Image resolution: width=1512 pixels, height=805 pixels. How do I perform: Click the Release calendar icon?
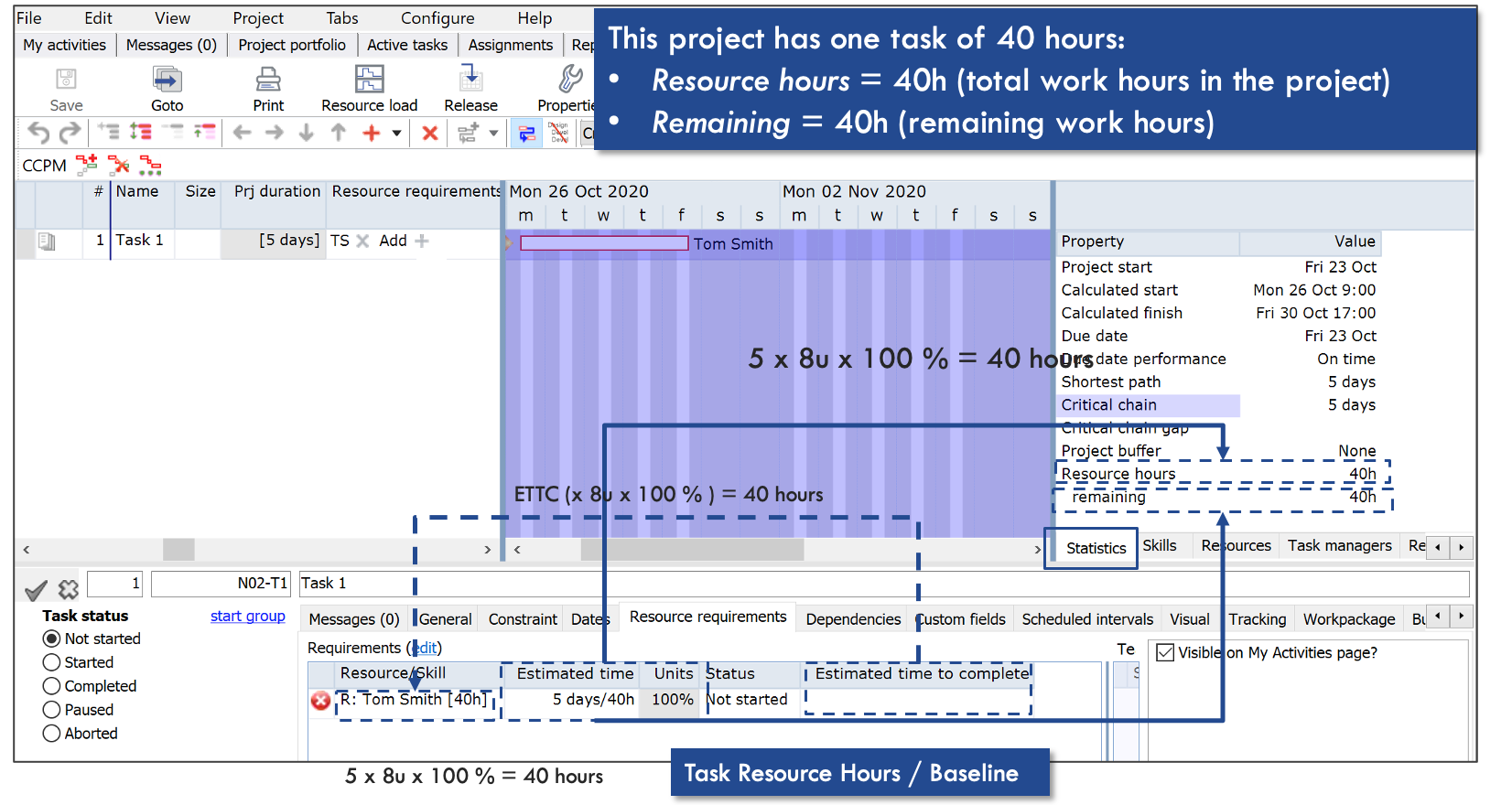tap(470, 78)
